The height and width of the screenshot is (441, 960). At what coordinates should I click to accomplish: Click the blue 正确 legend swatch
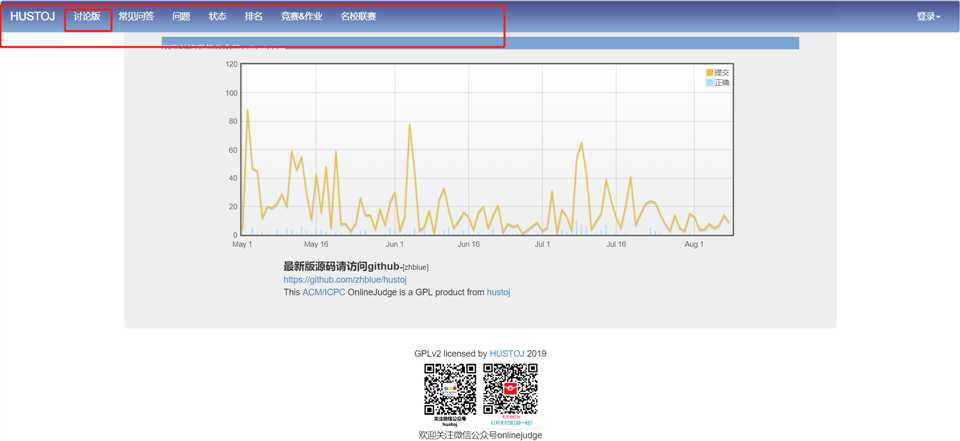click(710, 82)
